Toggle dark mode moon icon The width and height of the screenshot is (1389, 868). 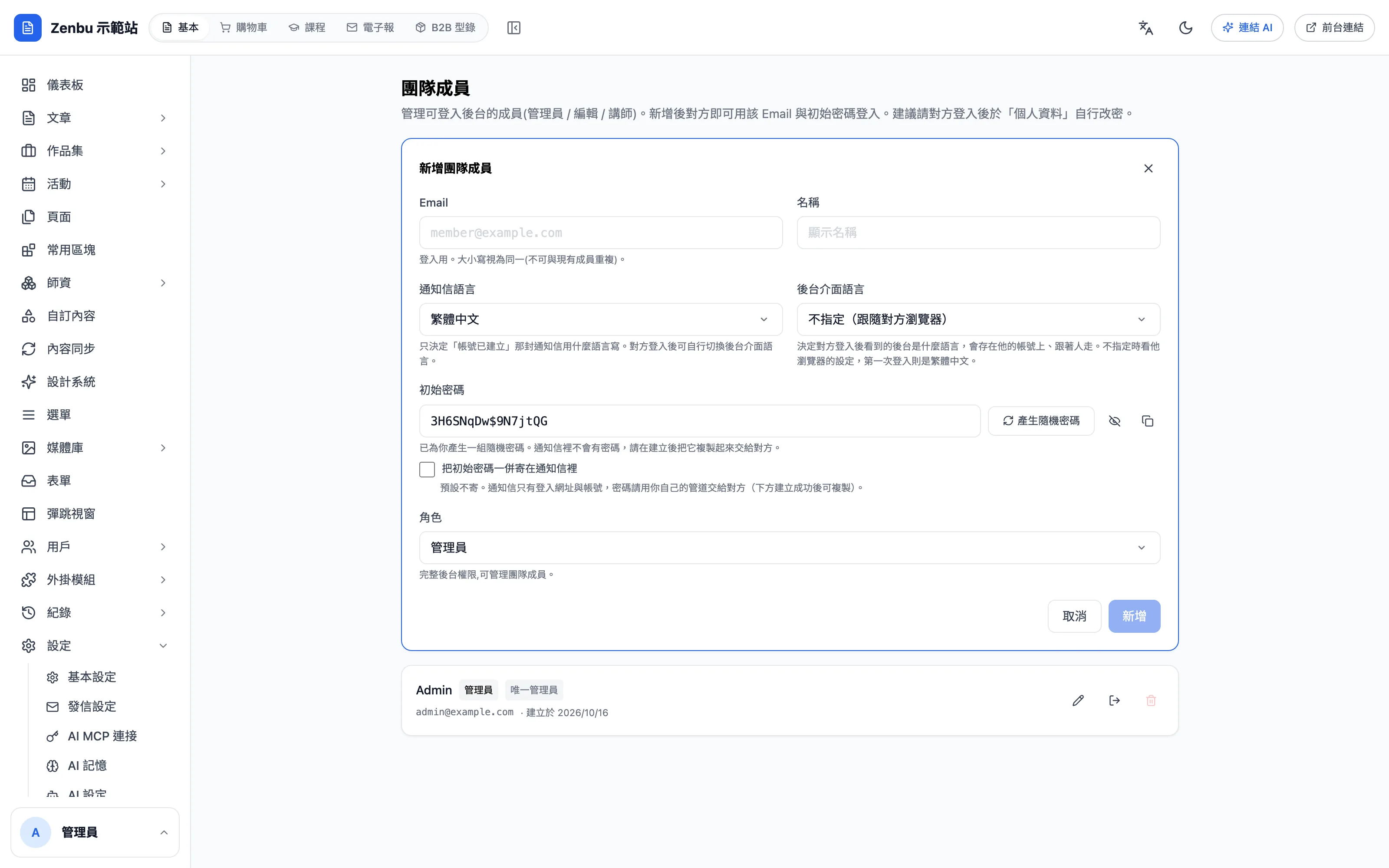coord(1186,27)
